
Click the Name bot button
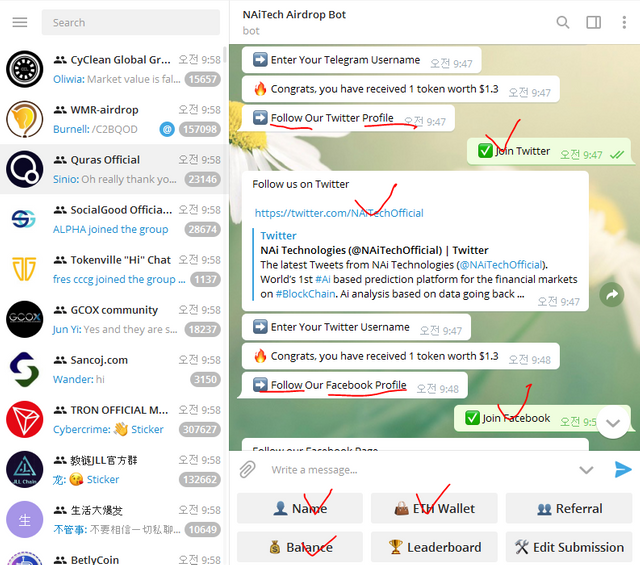[x=300, y=508]
